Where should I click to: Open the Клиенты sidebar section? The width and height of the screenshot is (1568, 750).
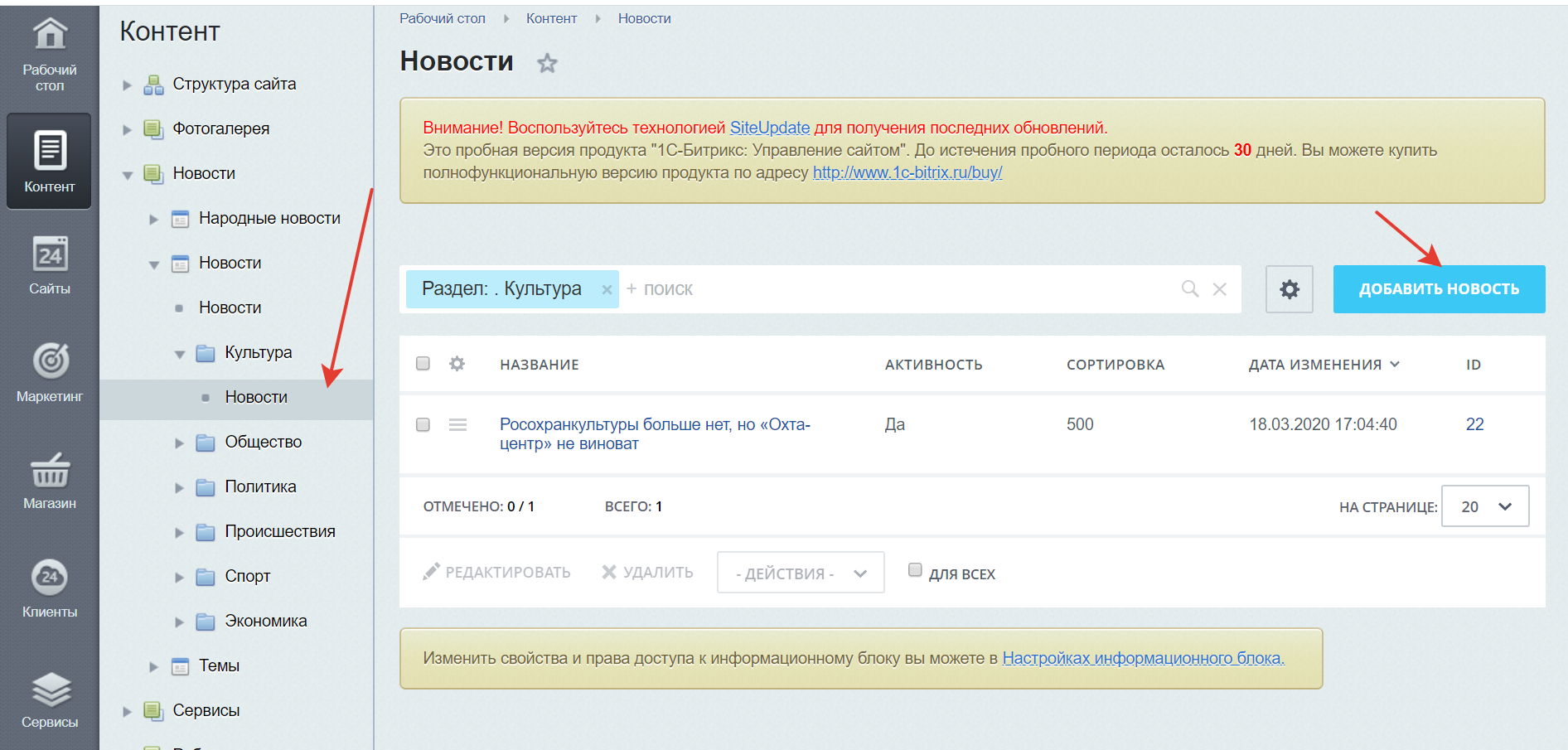pos(50,588)
